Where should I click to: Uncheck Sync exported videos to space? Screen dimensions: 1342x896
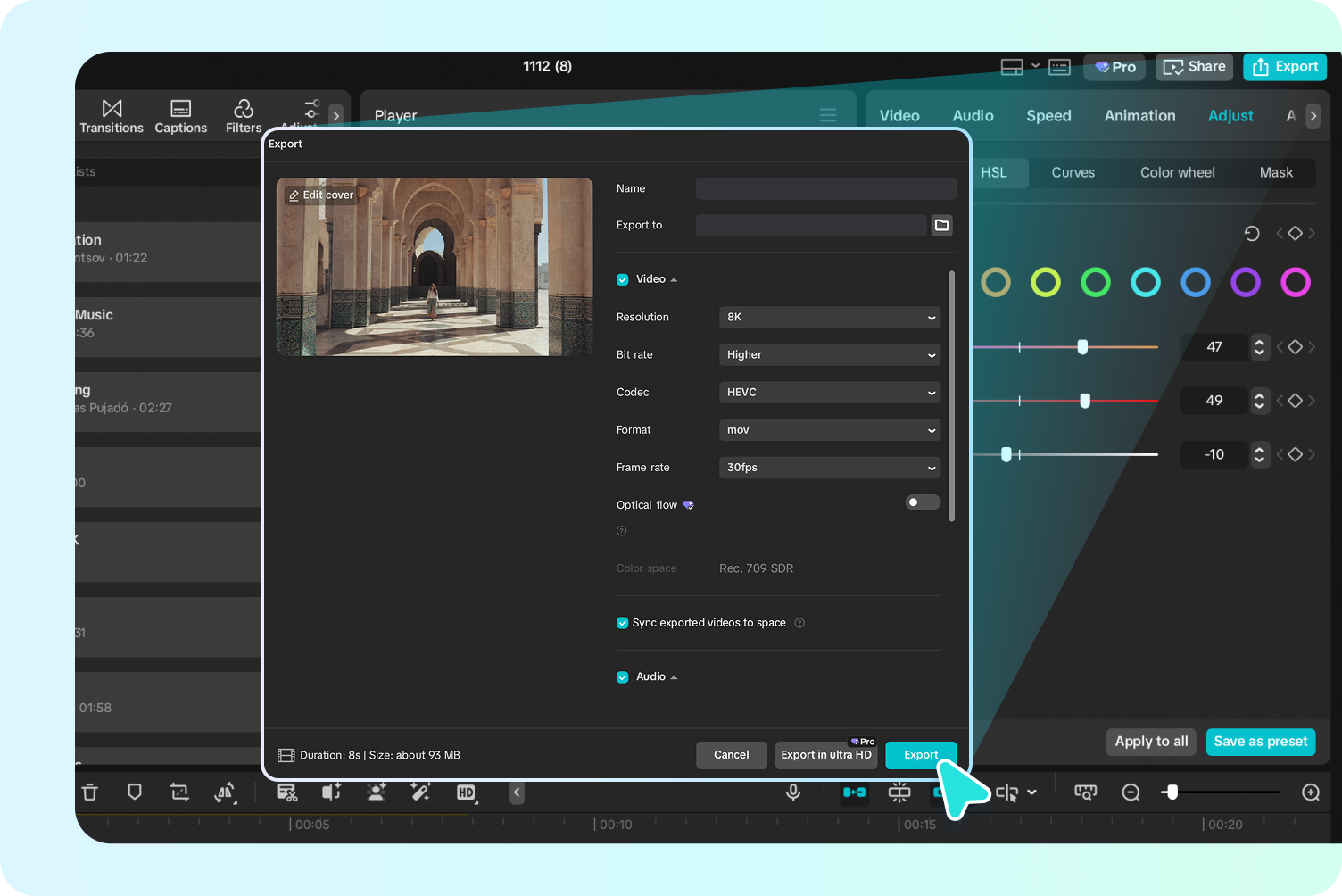[x=622, y=622]
